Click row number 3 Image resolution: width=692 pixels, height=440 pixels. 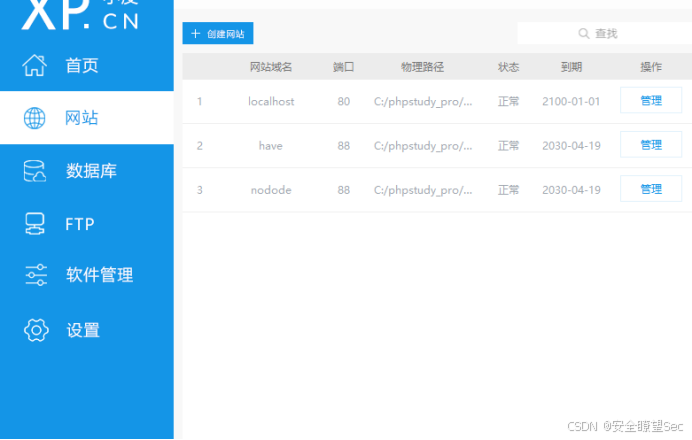click(x=199, y=190)
